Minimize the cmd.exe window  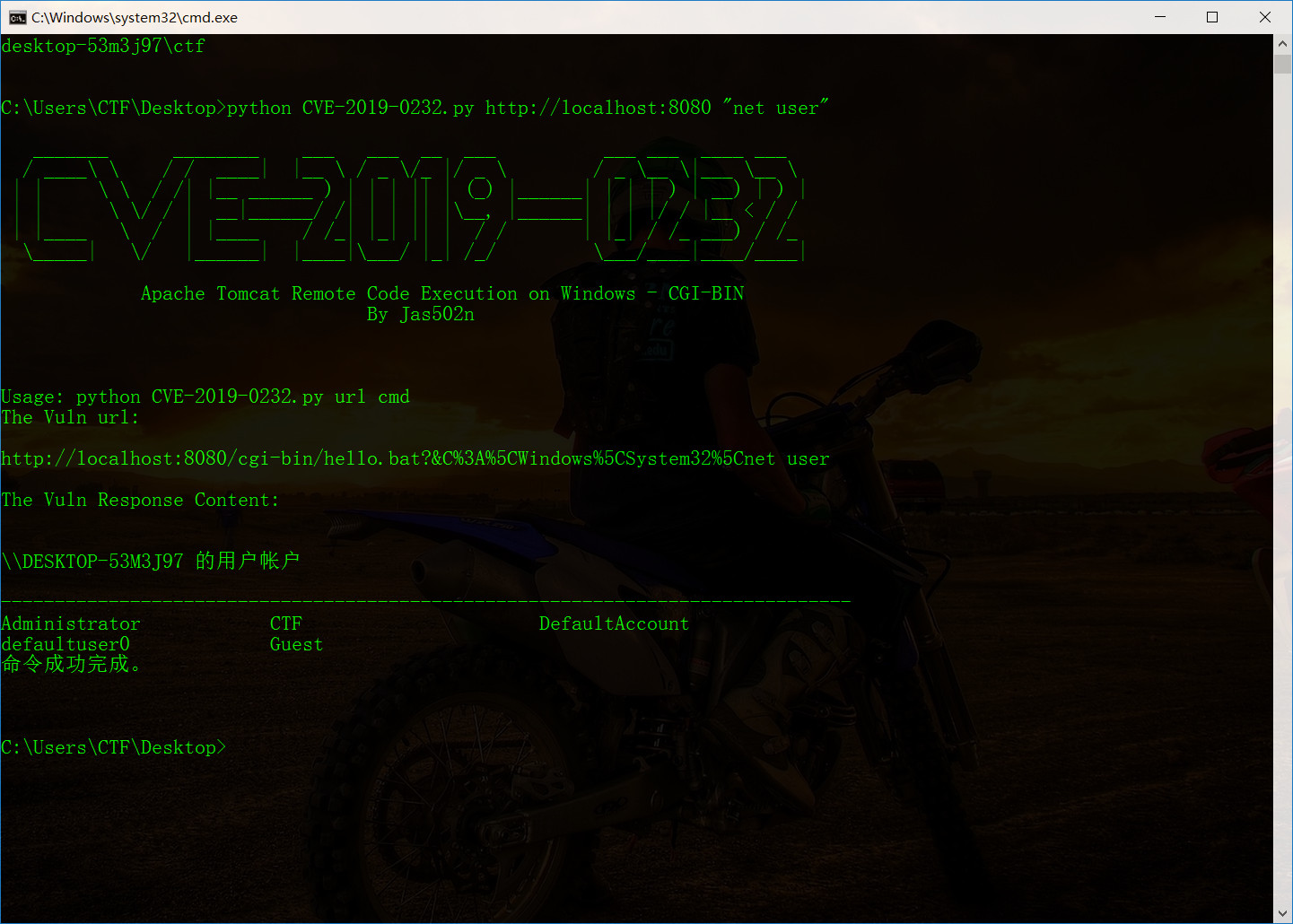click(x=1160, y=17)
